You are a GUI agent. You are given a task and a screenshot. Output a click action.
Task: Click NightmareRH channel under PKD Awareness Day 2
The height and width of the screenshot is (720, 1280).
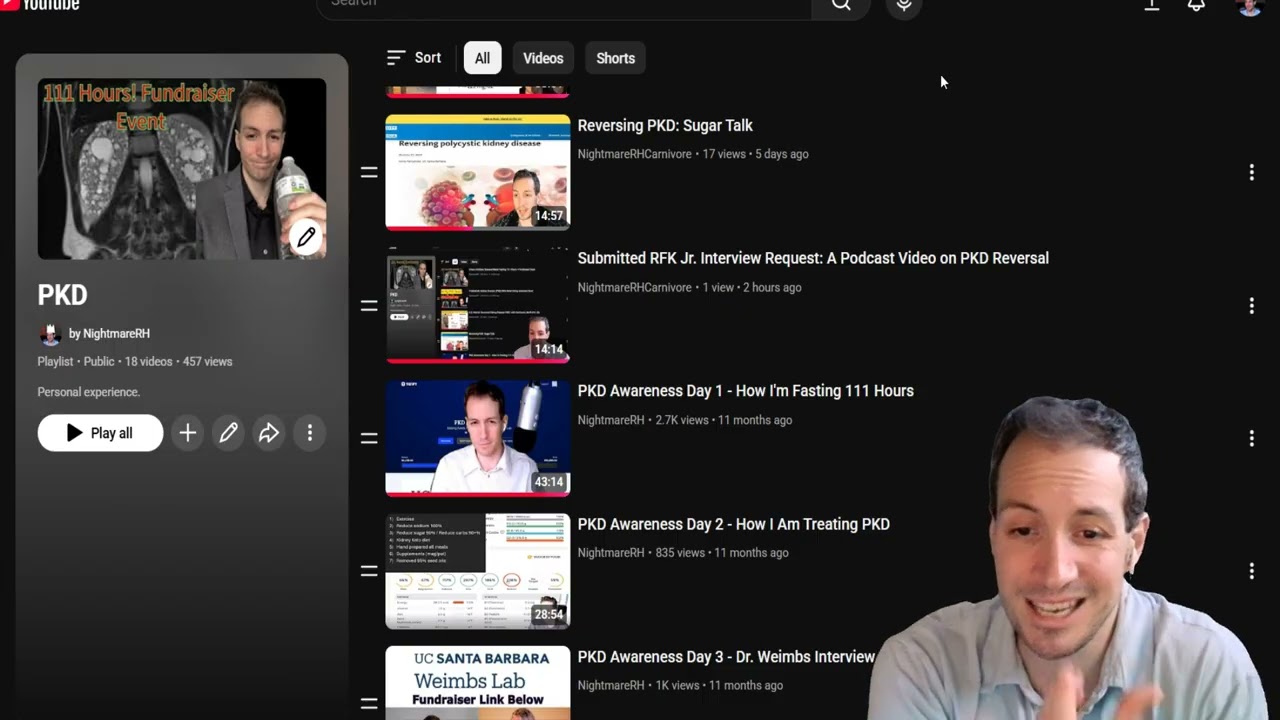pos(611,553)
